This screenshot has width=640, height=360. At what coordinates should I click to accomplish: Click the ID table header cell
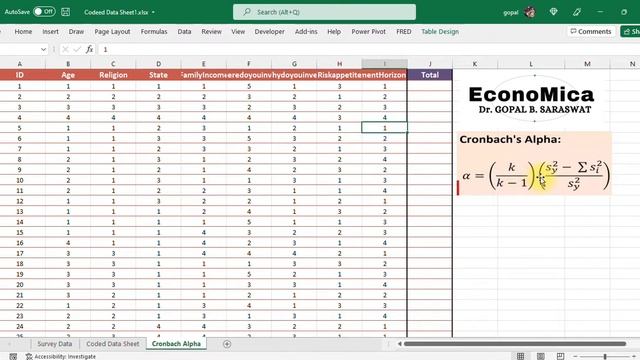coord(20,75)
